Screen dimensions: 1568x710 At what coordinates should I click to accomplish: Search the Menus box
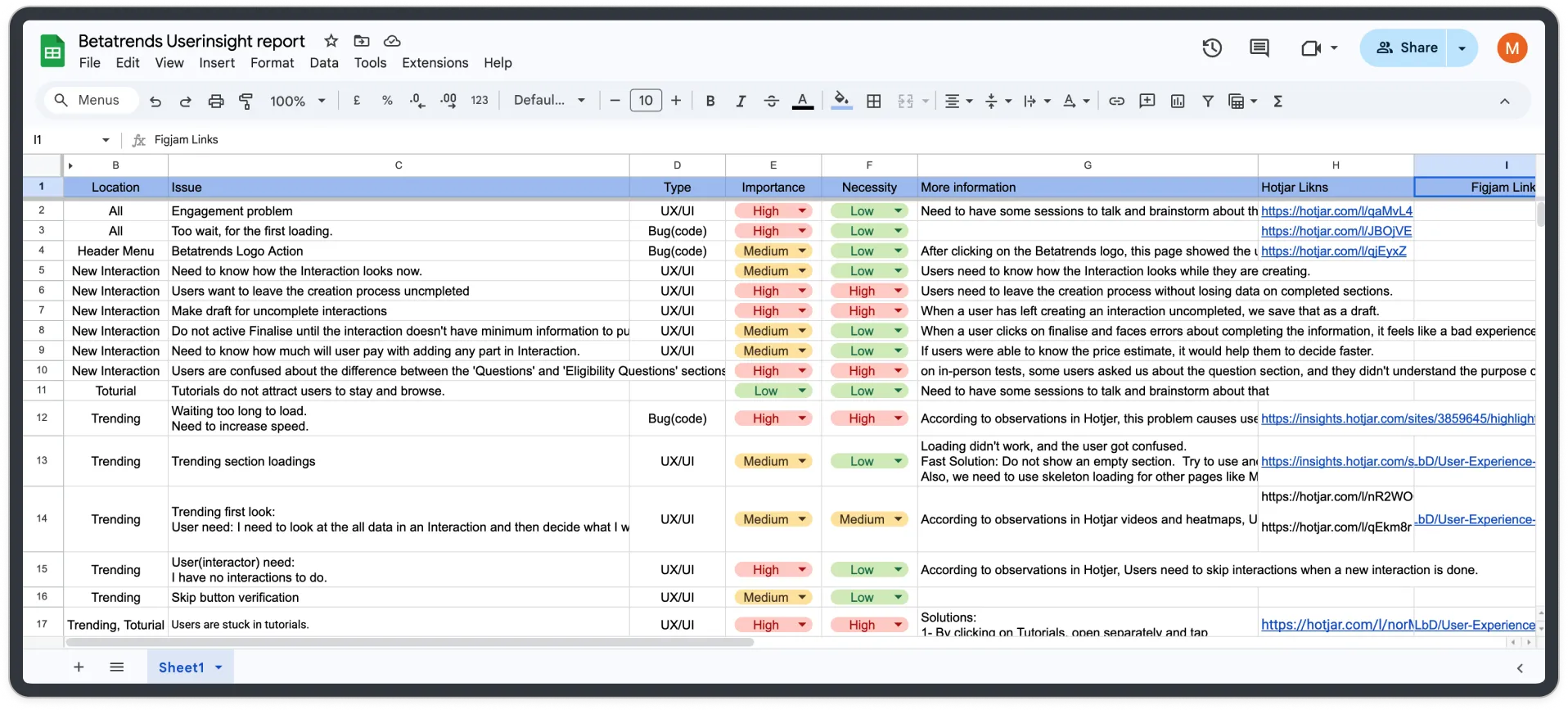[x=90, y=100]
